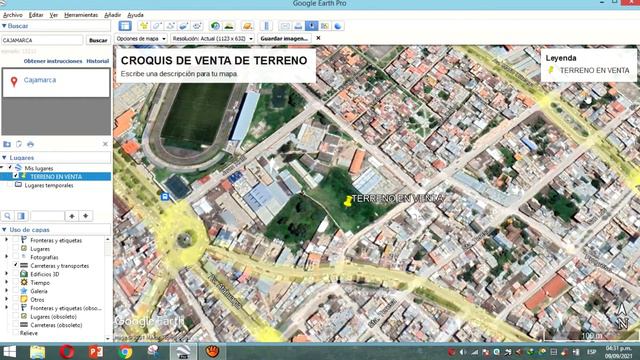640x360 pixels.
Task: Click the Cajamarca search result link
Action: 40,80
